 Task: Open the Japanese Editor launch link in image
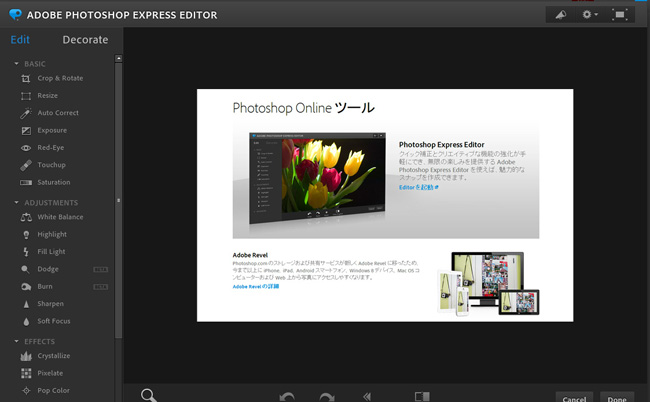[419, 187]
